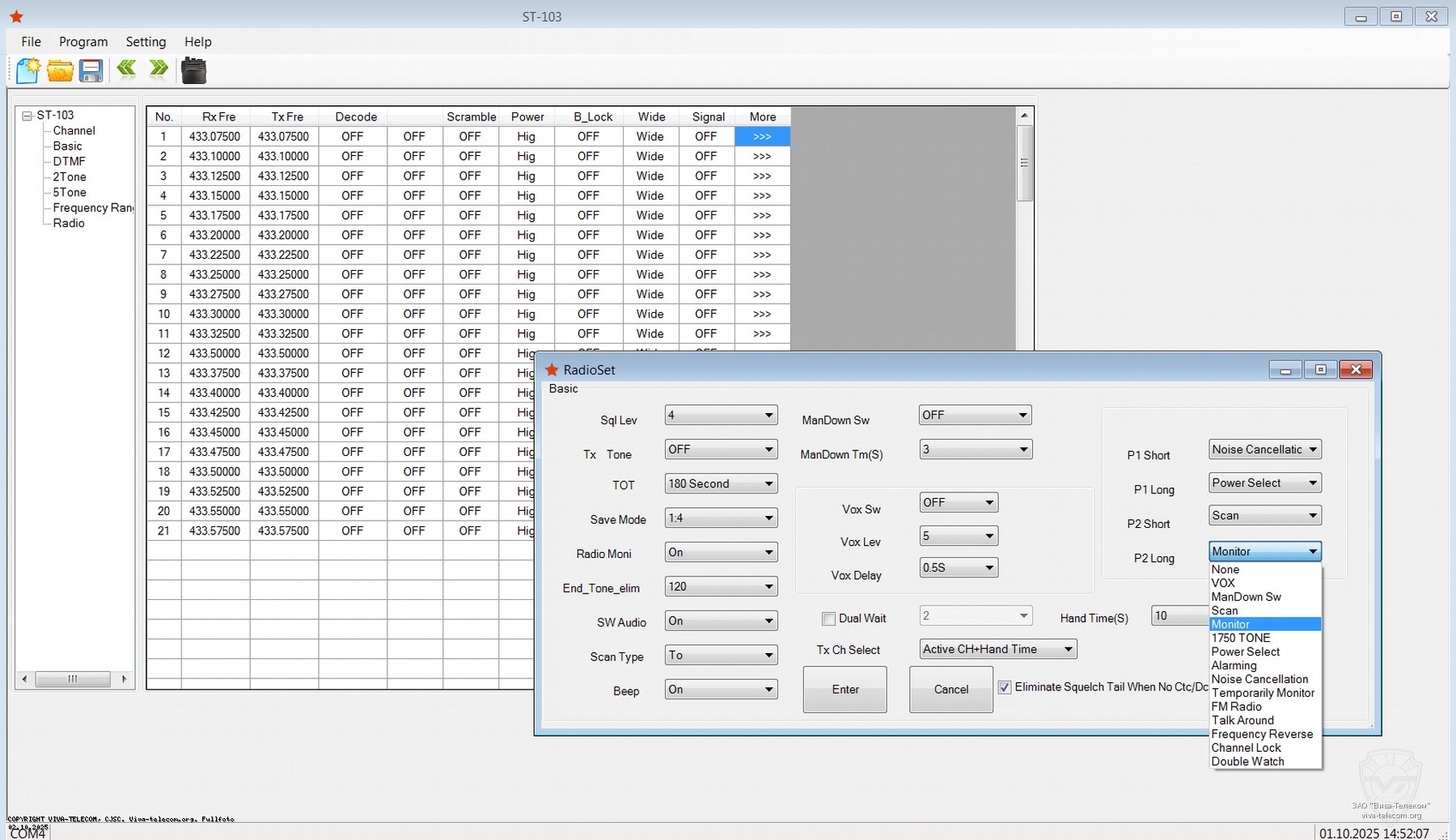Select Noise Cancellation from the P2 Long list
Image resolution: width=1456 pixels, height=840 pixels.
pyautogui.click(x=1259, y=679)
